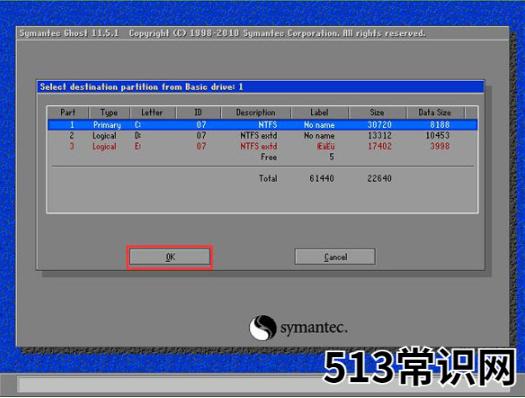This screenshot has width=525, height=398.
Task: Click the Symantec Ghost 11.5.1 title text
Action: [x=69, y=33]
